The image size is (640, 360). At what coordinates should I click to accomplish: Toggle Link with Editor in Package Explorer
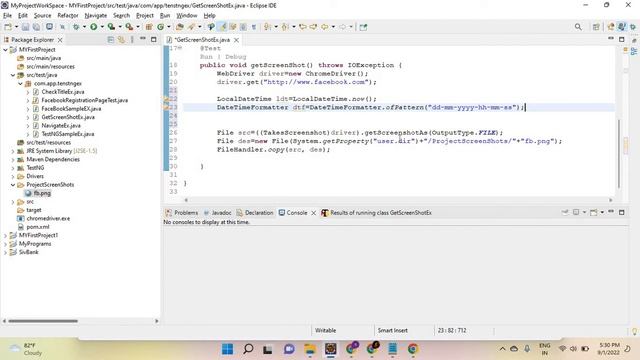pos(121,40)
